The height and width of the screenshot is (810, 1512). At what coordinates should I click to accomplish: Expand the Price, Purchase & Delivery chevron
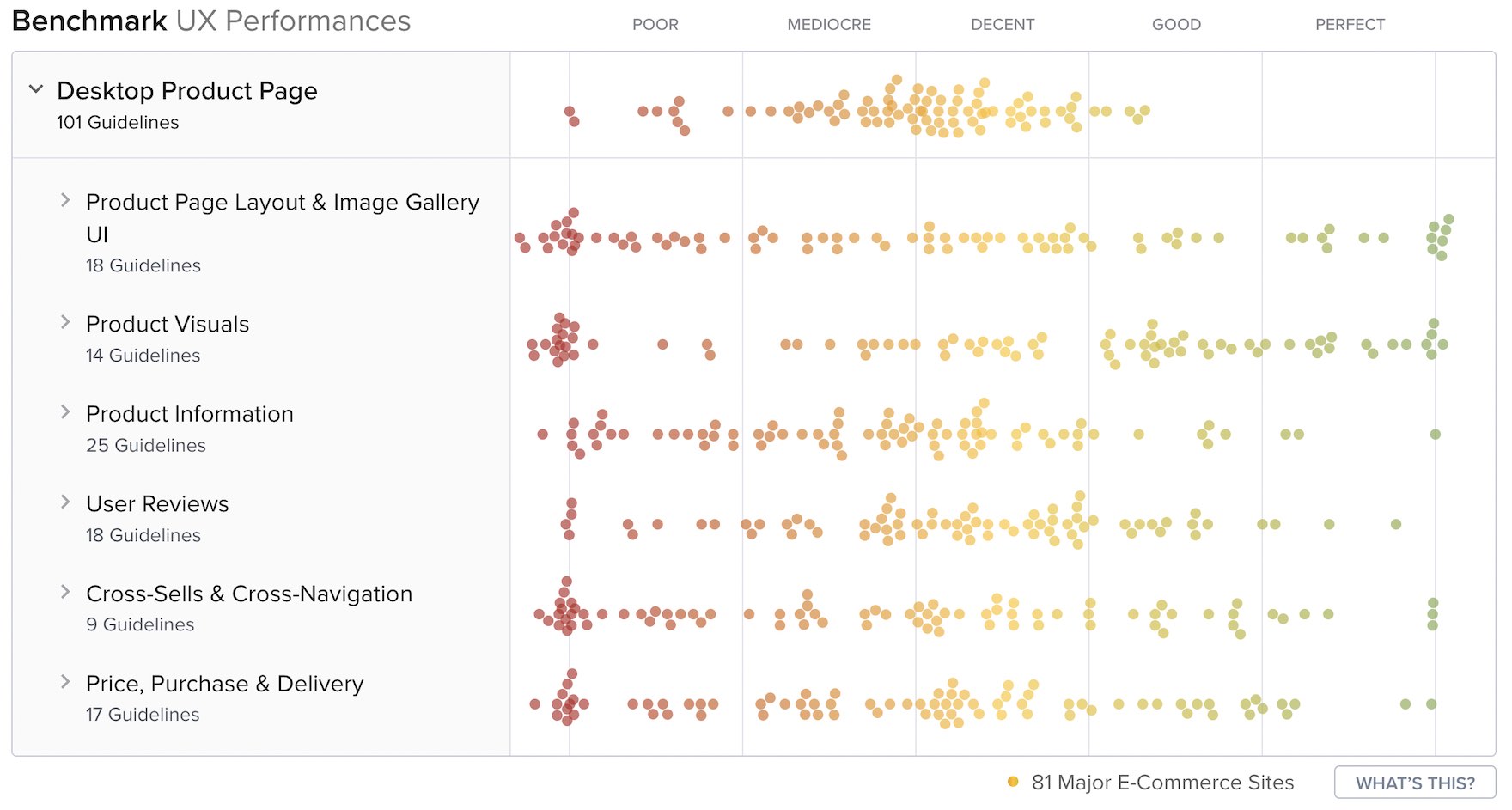65,682
